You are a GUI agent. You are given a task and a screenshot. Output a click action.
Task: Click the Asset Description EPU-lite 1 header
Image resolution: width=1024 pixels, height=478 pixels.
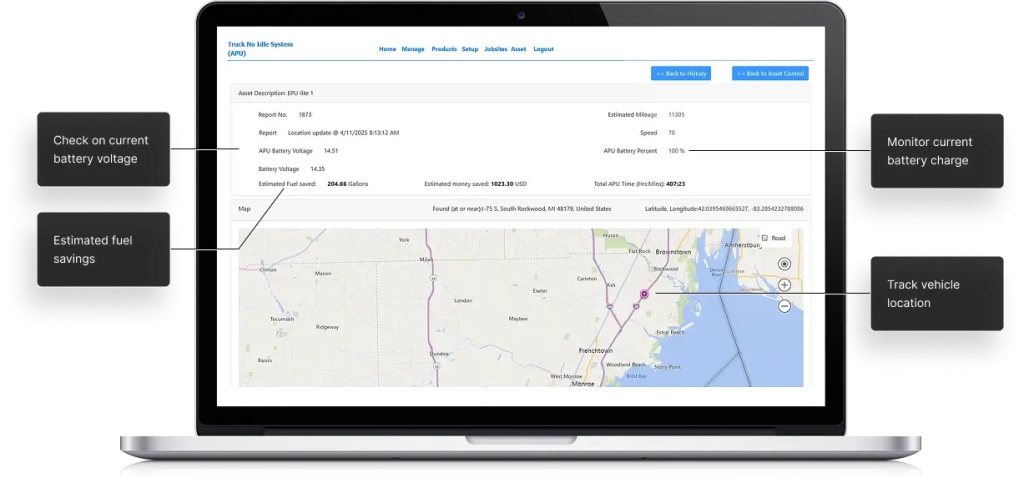(x=275, y=93)
